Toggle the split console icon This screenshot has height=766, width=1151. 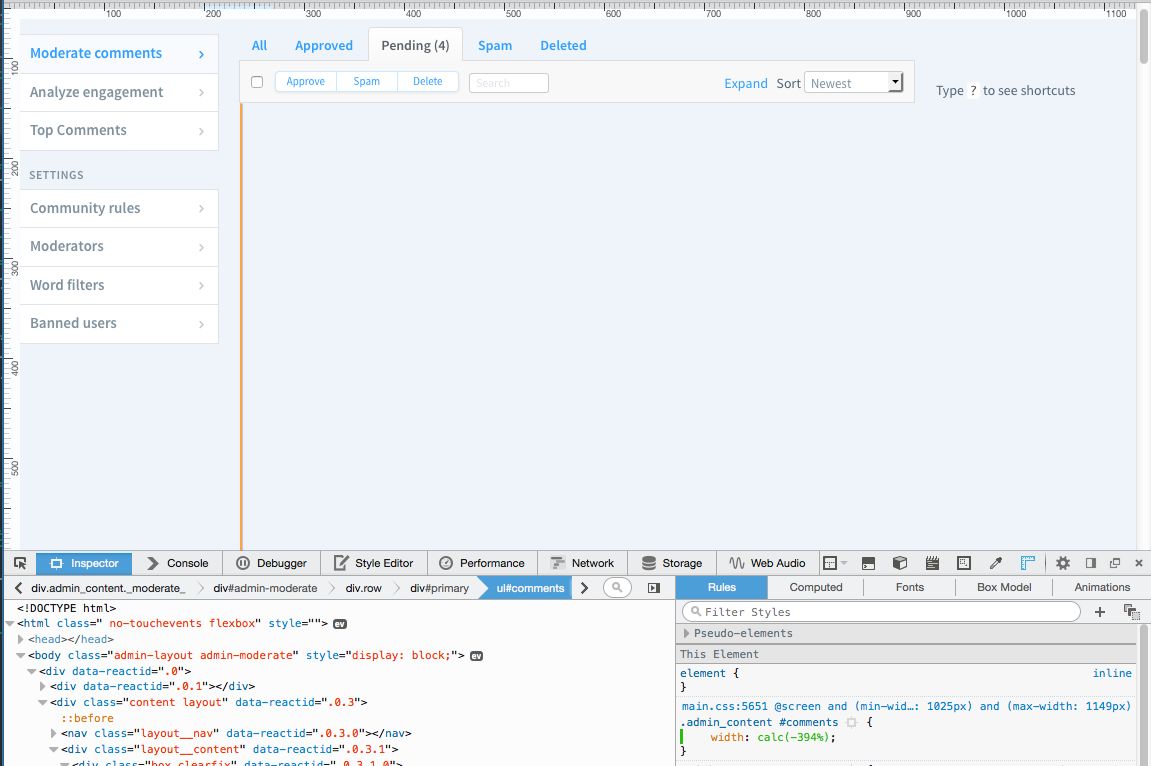868,563
